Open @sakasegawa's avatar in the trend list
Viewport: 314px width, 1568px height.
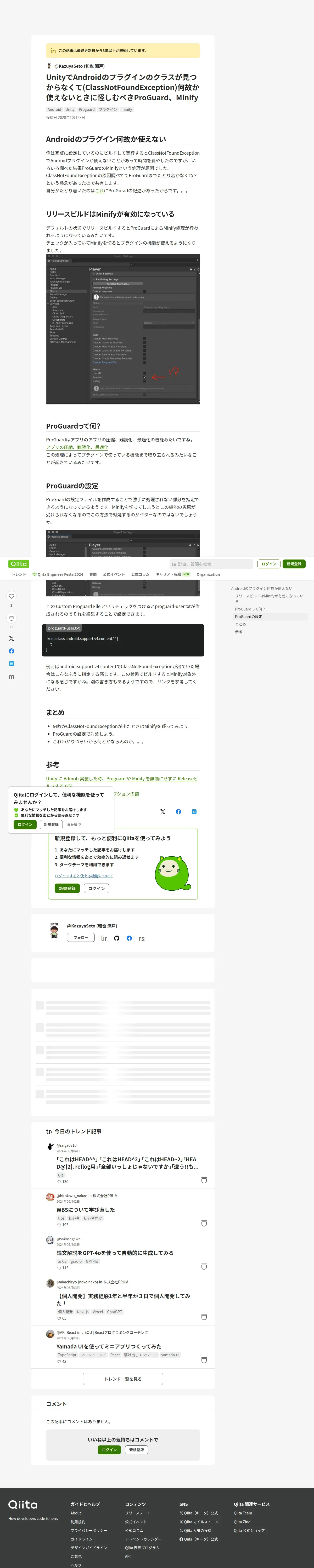tap(50, 1241)
